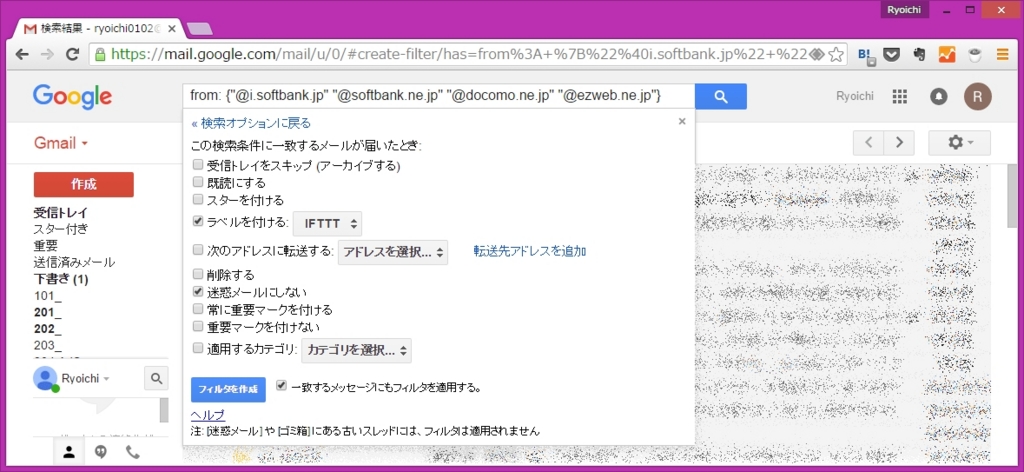
Task: Check 既読にする option
Action: [198, 181]
